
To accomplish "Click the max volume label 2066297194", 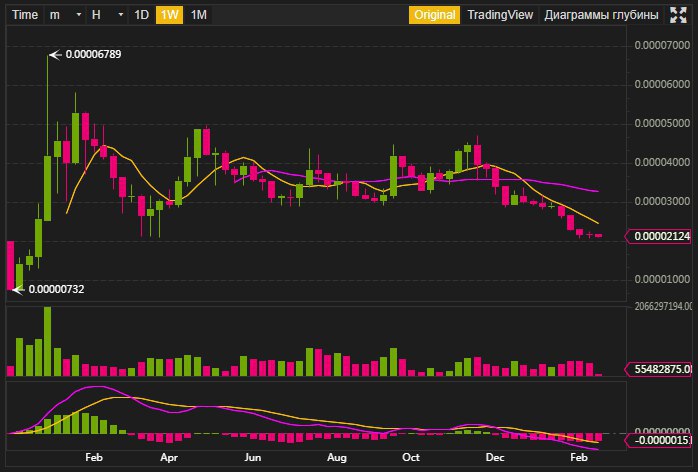I will coord(663,306).
